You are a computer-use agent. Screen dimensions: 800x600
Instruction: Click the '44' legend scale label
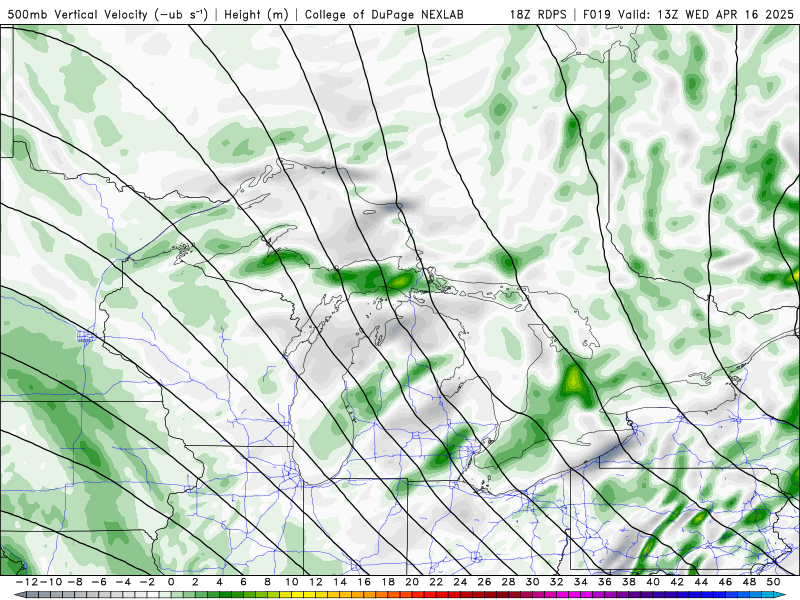tap(702, 582)
